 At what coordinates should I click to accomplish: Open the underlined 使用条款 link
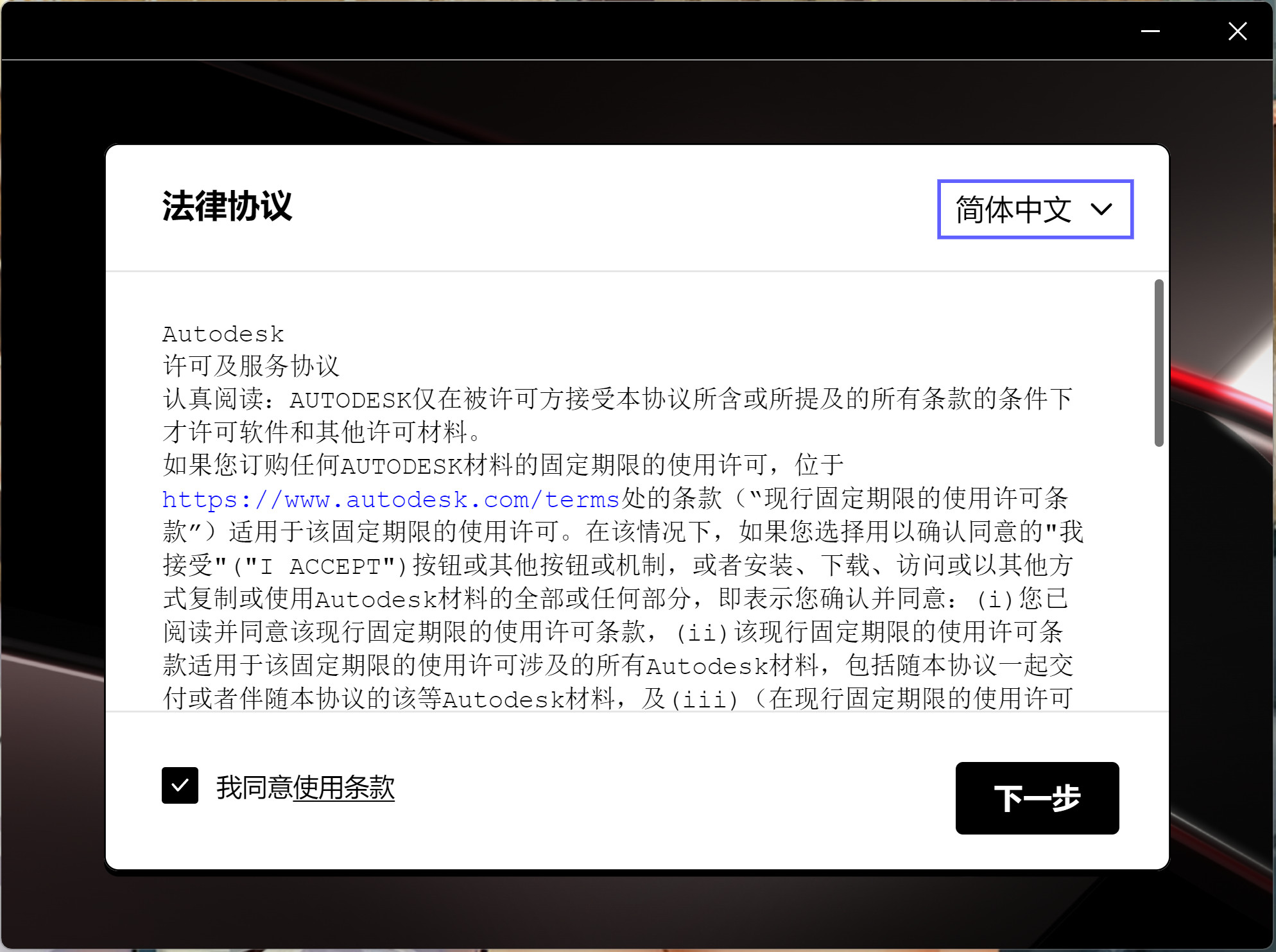coord(343,787)
